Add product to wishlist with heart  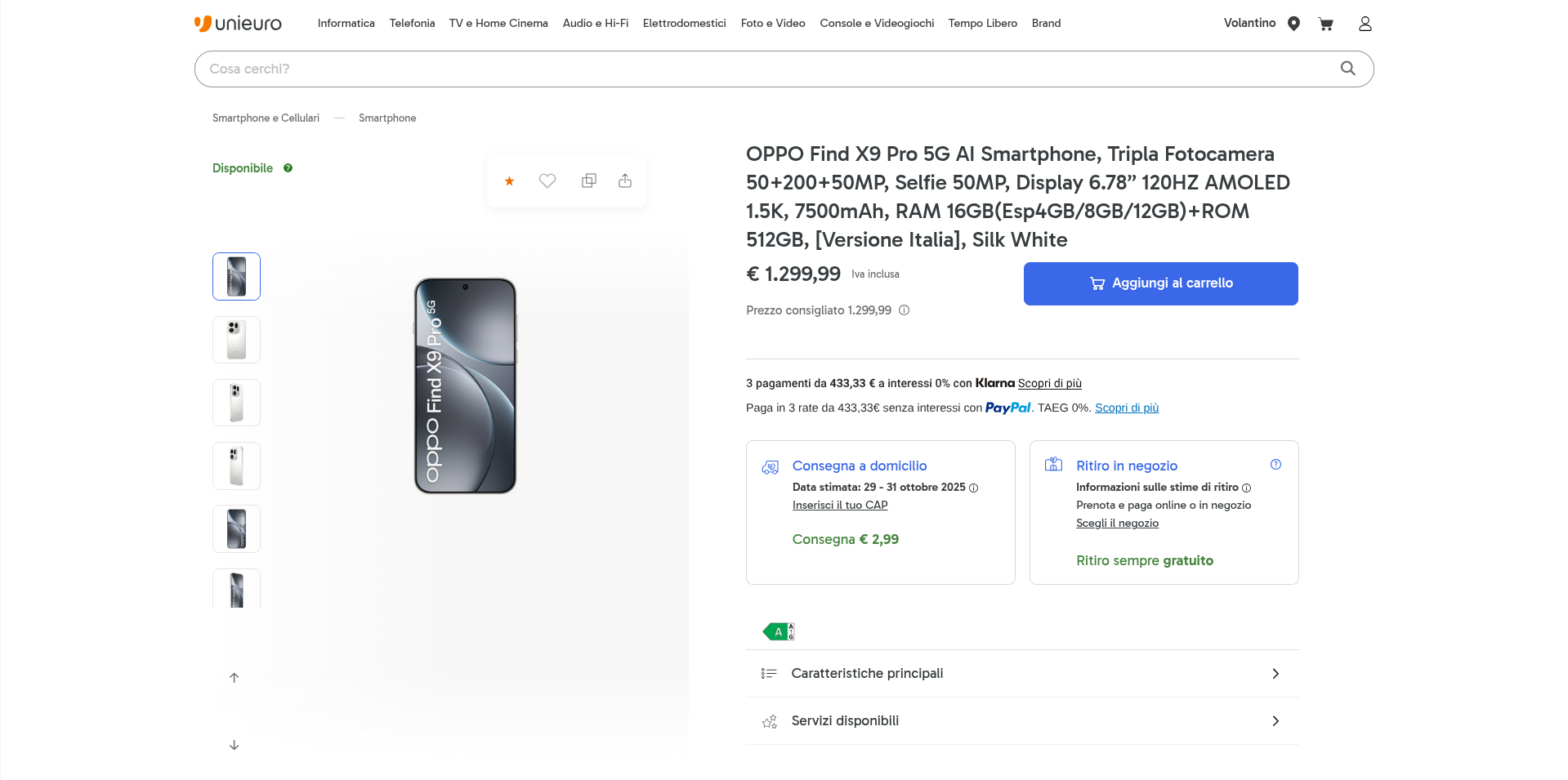coord(547,181)
